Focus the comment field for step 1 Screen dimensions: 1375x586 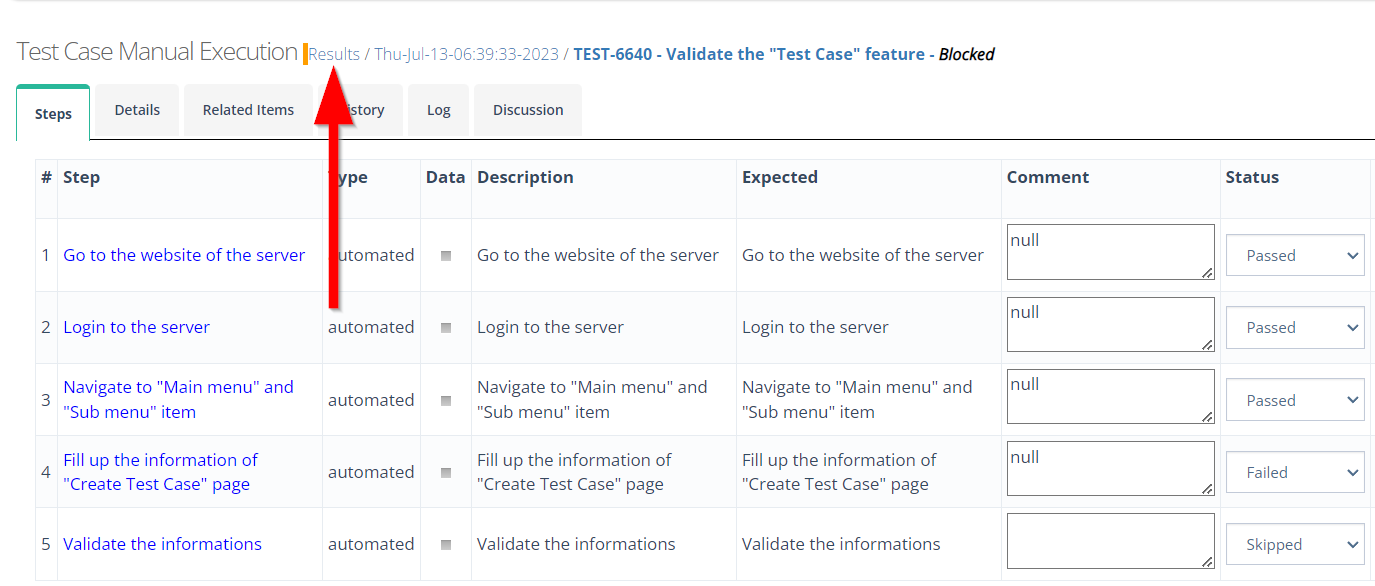(1110, 252)
